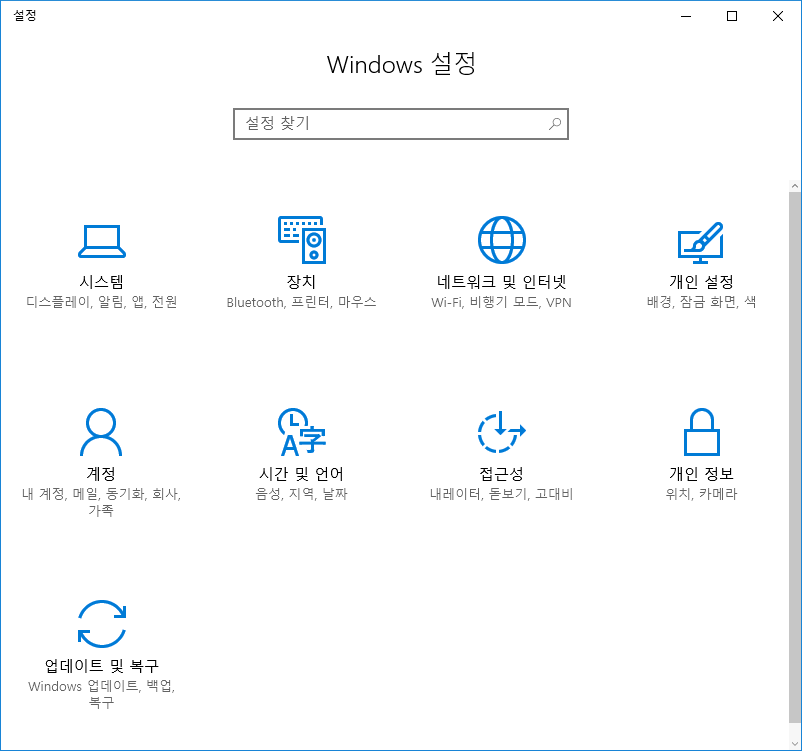Click the text 음성, 지역, 날짜
This screenshot has width=802, height=751.
click(301, 494)
